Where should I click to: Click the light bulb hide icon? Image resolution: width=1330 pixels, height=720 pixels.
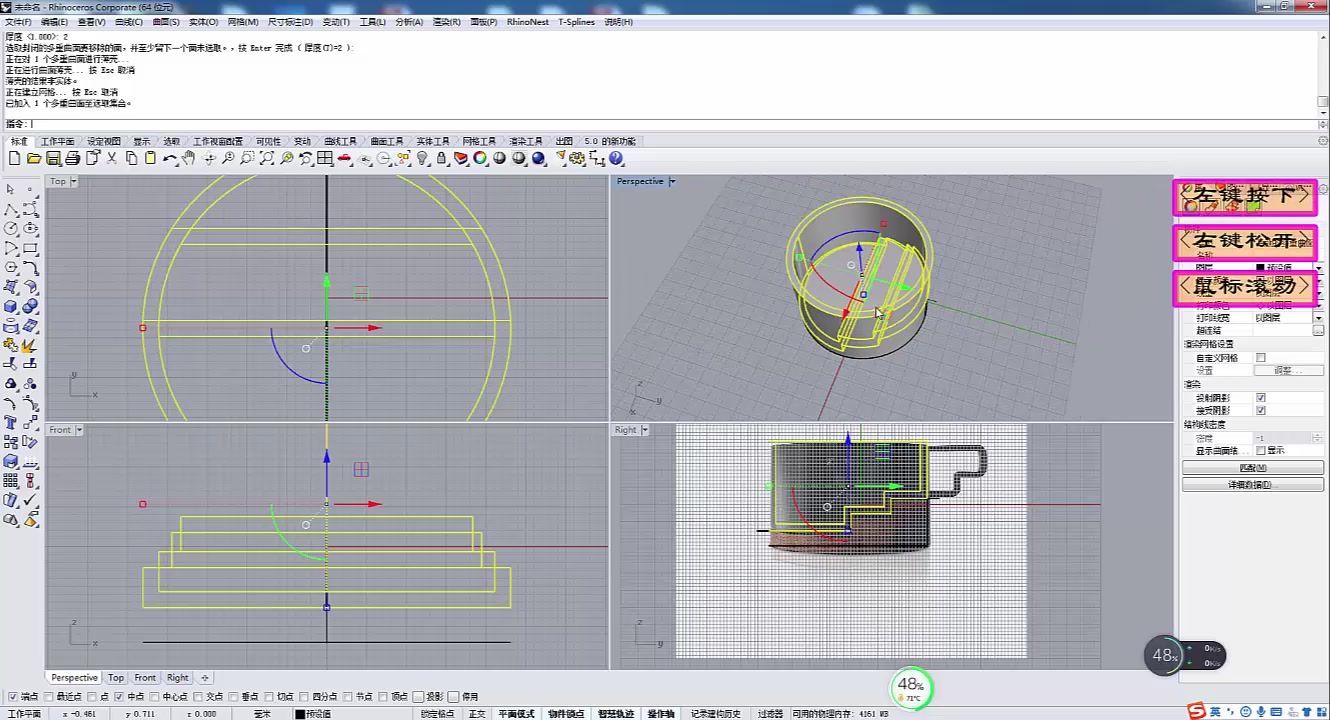point(423,158)
